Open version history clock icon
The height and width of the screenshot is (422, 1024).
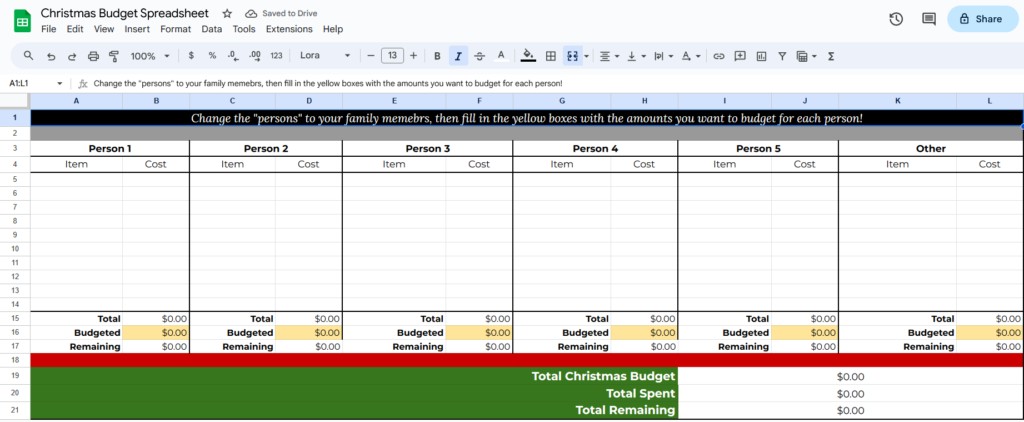tap(896, 19)
